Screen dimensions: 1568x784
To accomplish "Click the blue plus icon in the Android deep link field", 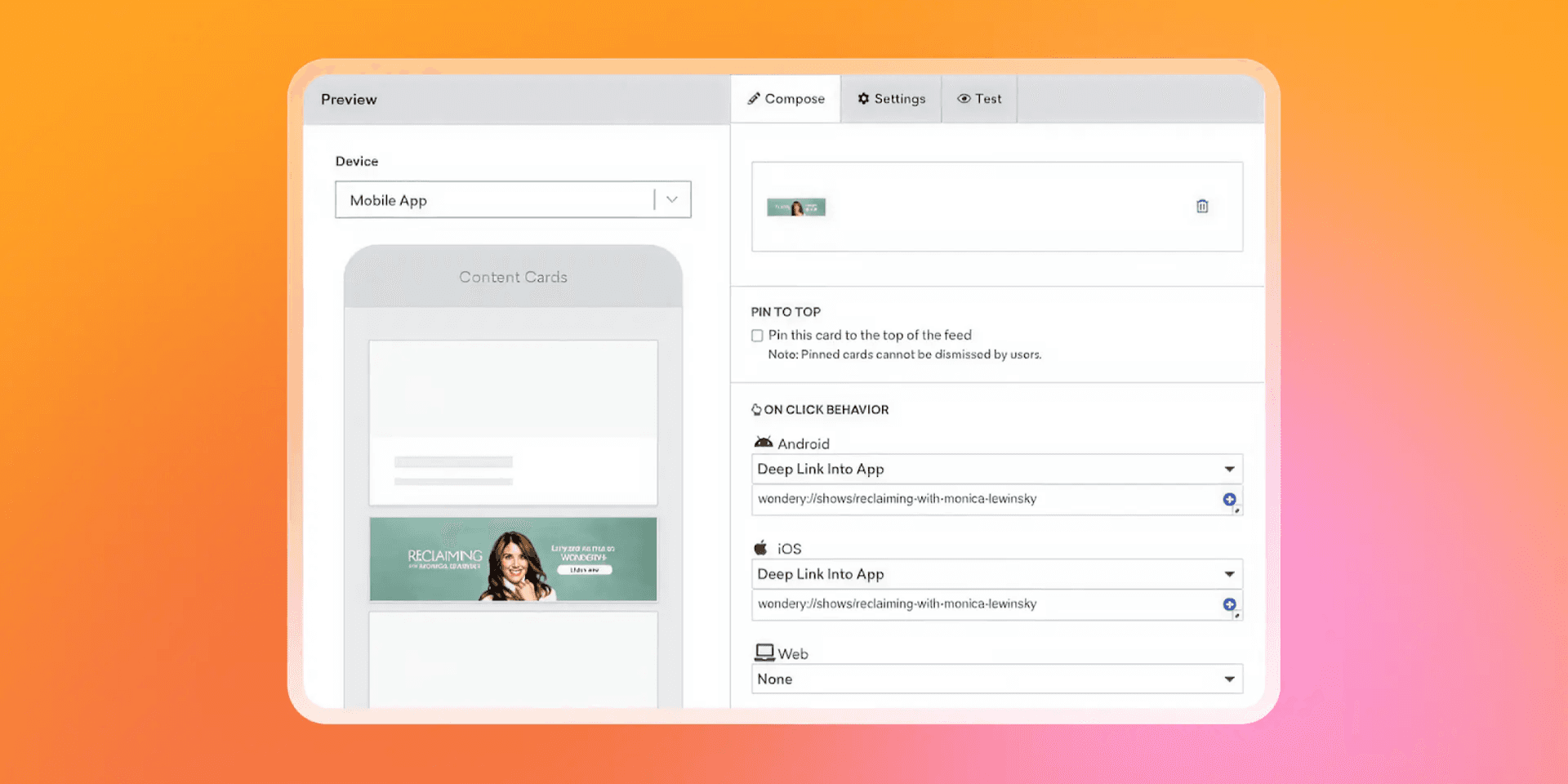I will [x=1229, y=500].
